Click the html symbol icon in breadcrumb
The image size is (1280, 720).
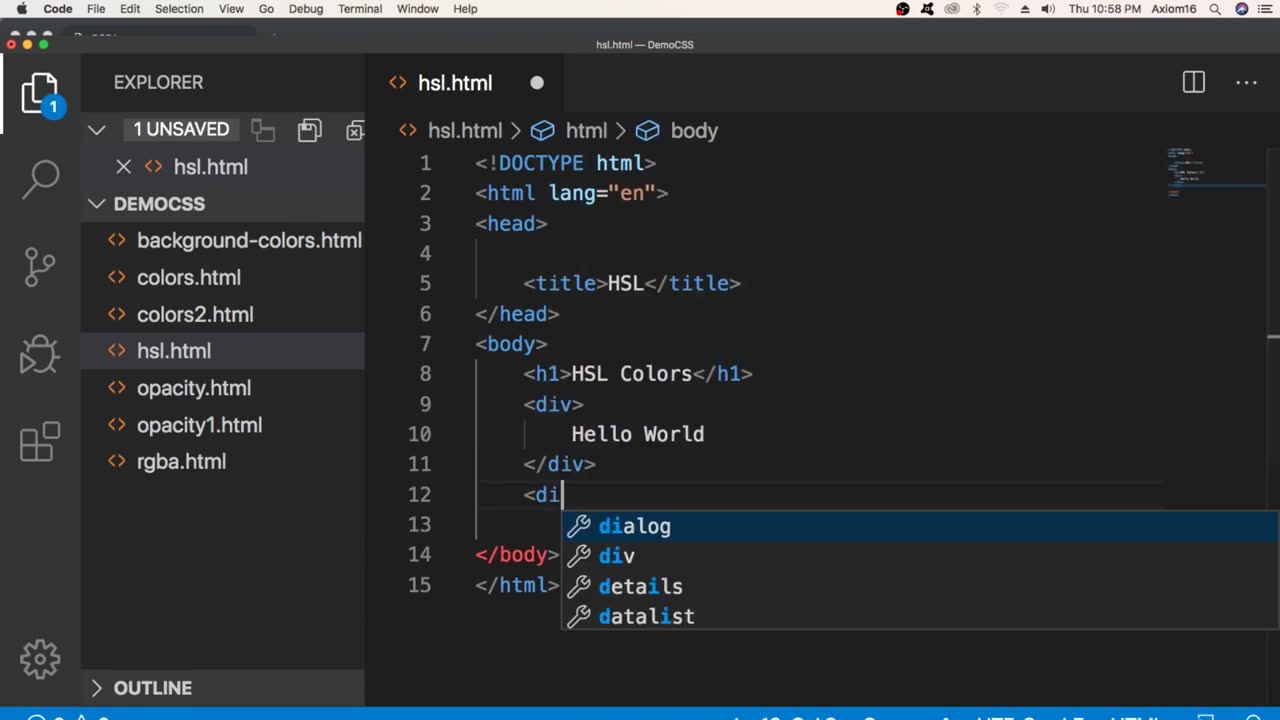(542, 131)
